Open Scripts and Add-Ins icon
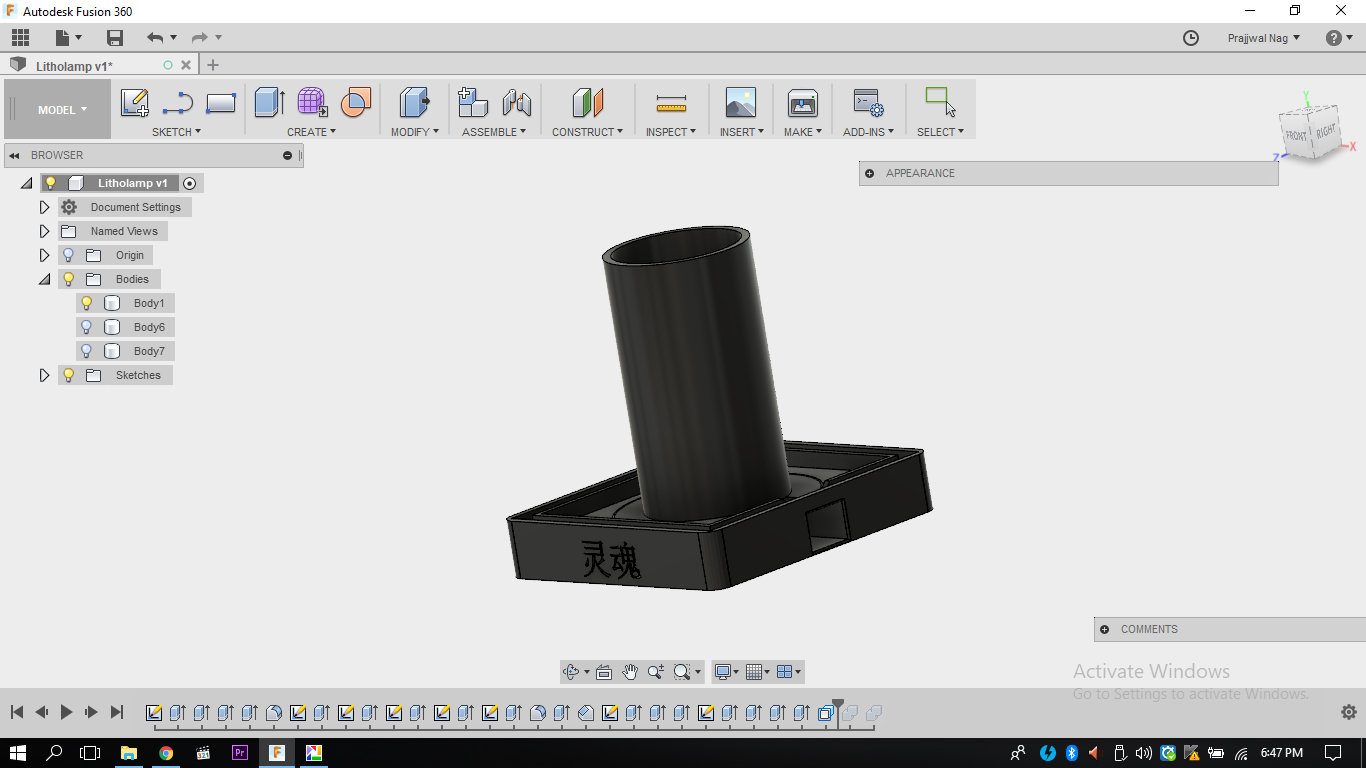Image resolution: width=1366 pixels, height=768 pixels. pyautogui.click(x=866, y=102)
